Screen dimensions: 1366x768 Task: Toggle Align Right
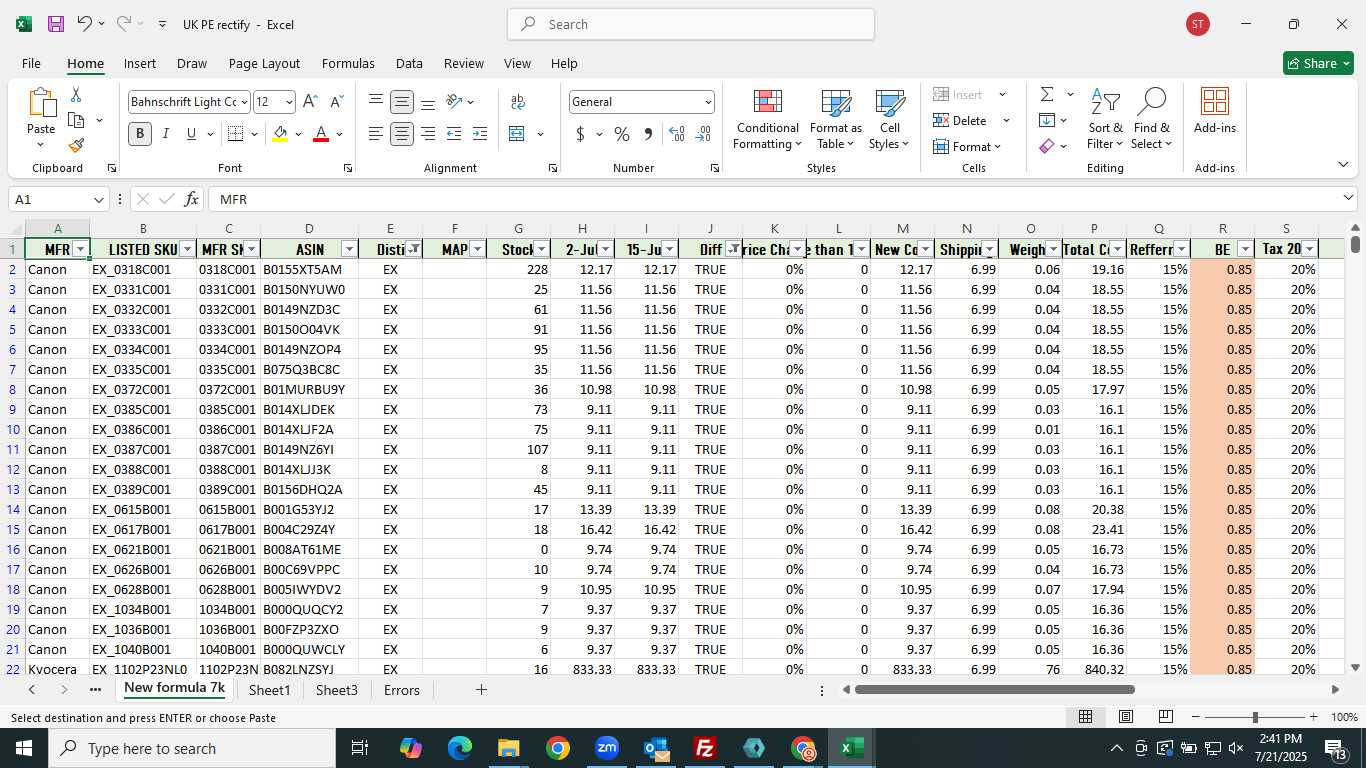pyautogui.click(x=428, y=134)
